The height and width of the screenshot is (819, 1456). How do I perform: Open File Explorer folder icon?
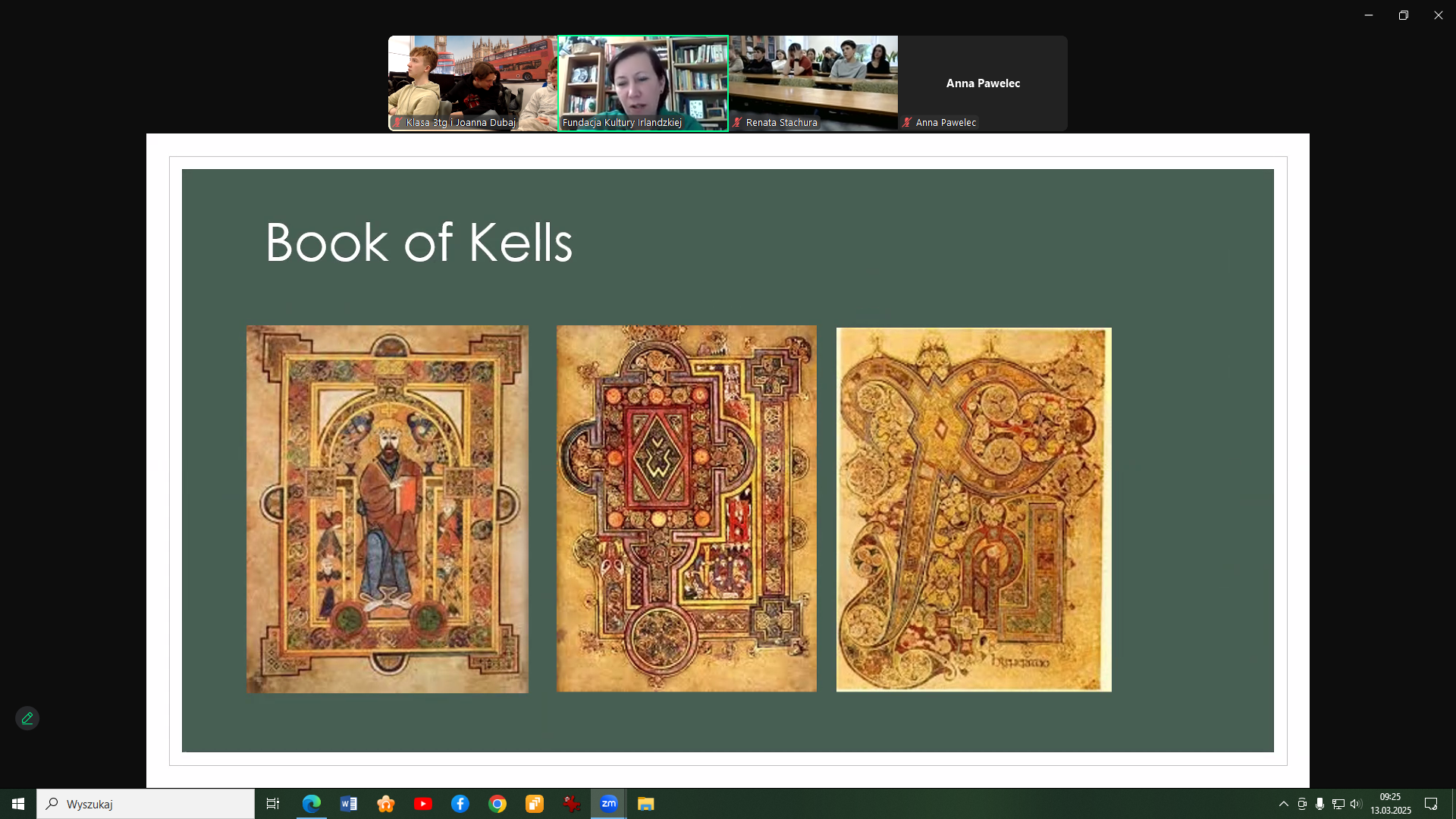[x=646, y=804]
